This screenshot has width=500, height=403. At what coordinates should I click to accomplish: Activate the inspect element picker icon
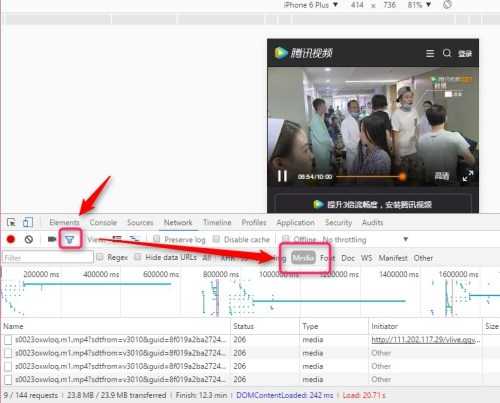(x=11, y=222)
